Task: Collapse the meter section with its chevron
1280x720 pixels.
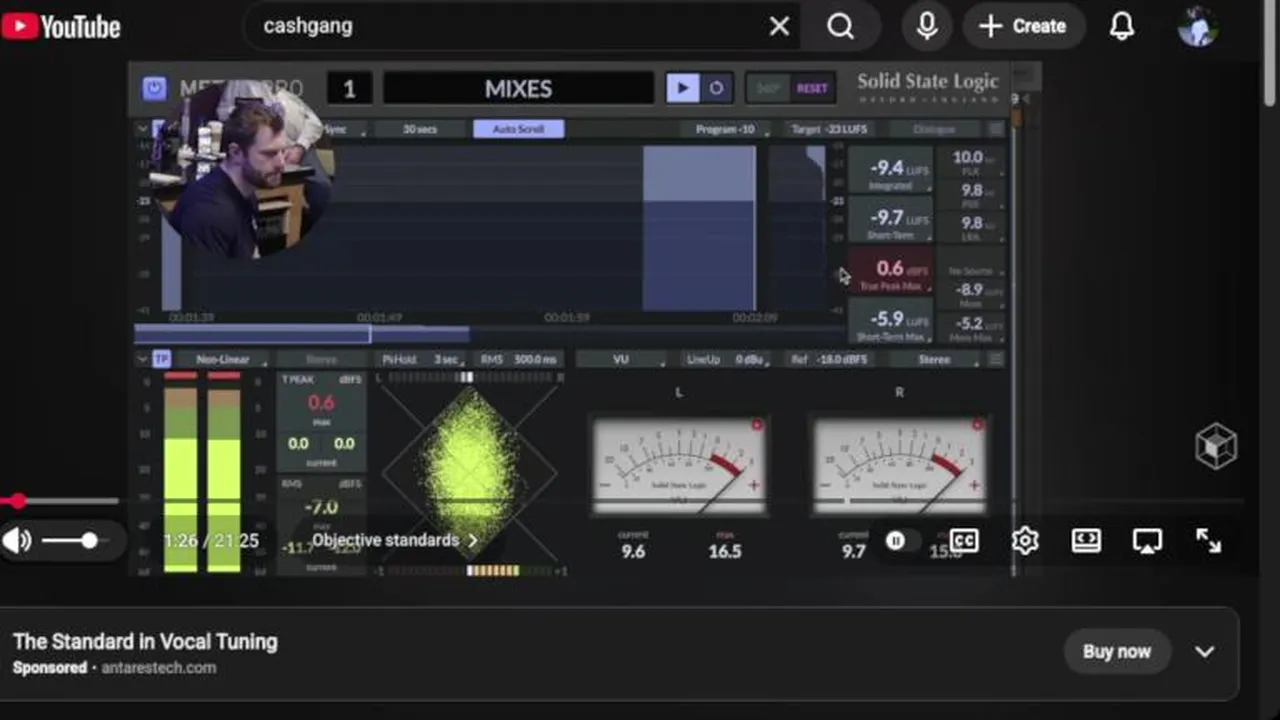Action: (142, 359)
